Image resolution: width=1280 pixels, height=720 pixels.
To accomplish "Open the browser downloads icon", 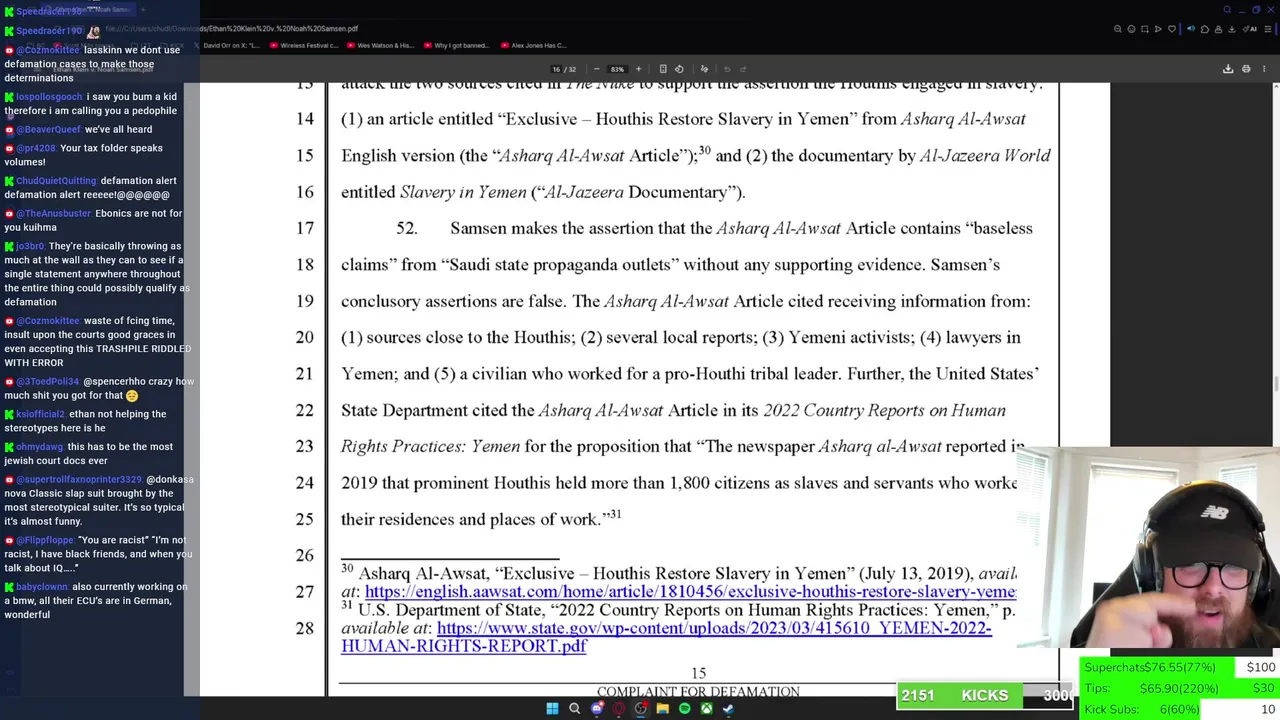I will click(1232, 29).
